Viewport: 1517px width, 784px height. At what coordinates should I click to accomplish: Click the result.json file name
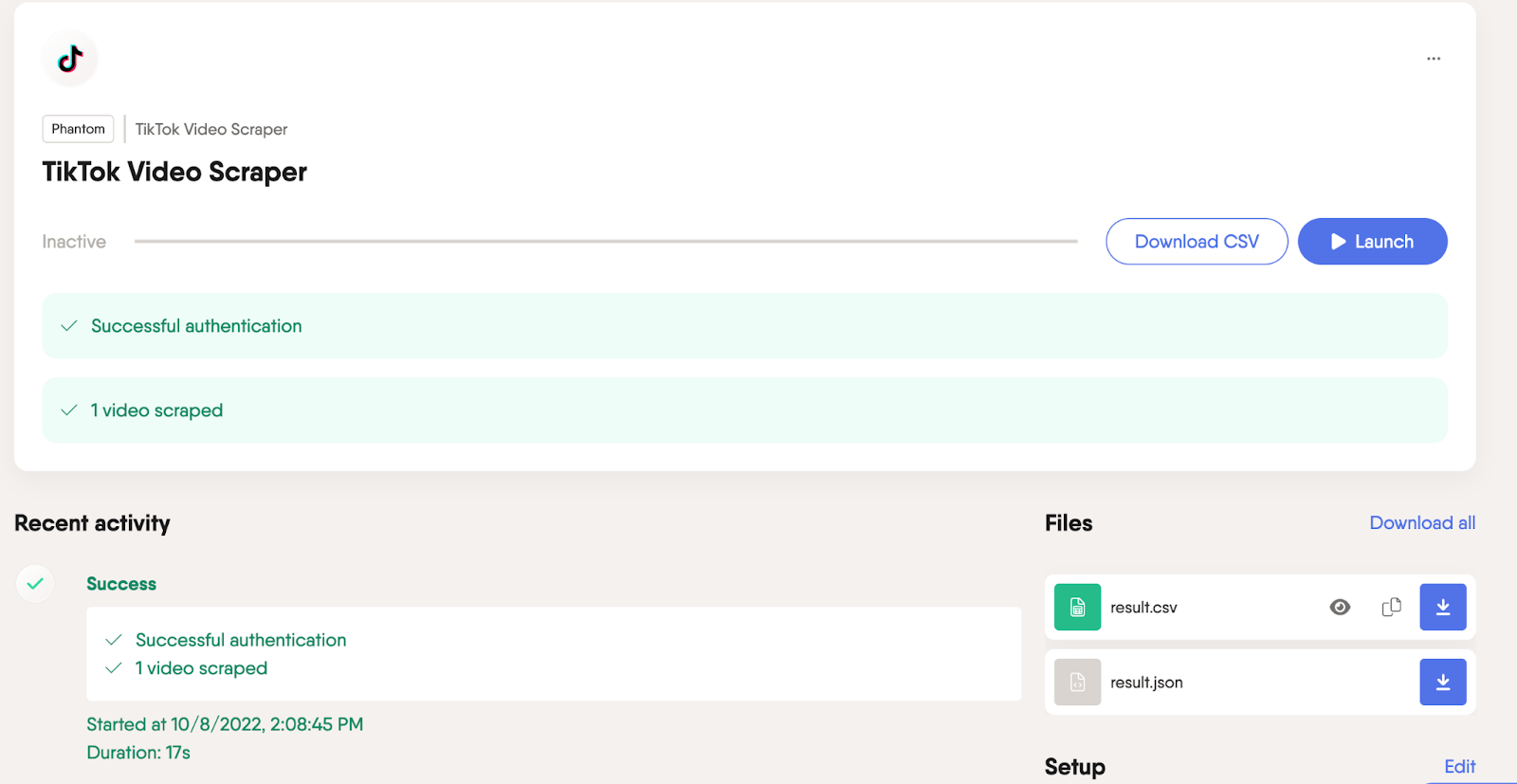click(1146, 683)
